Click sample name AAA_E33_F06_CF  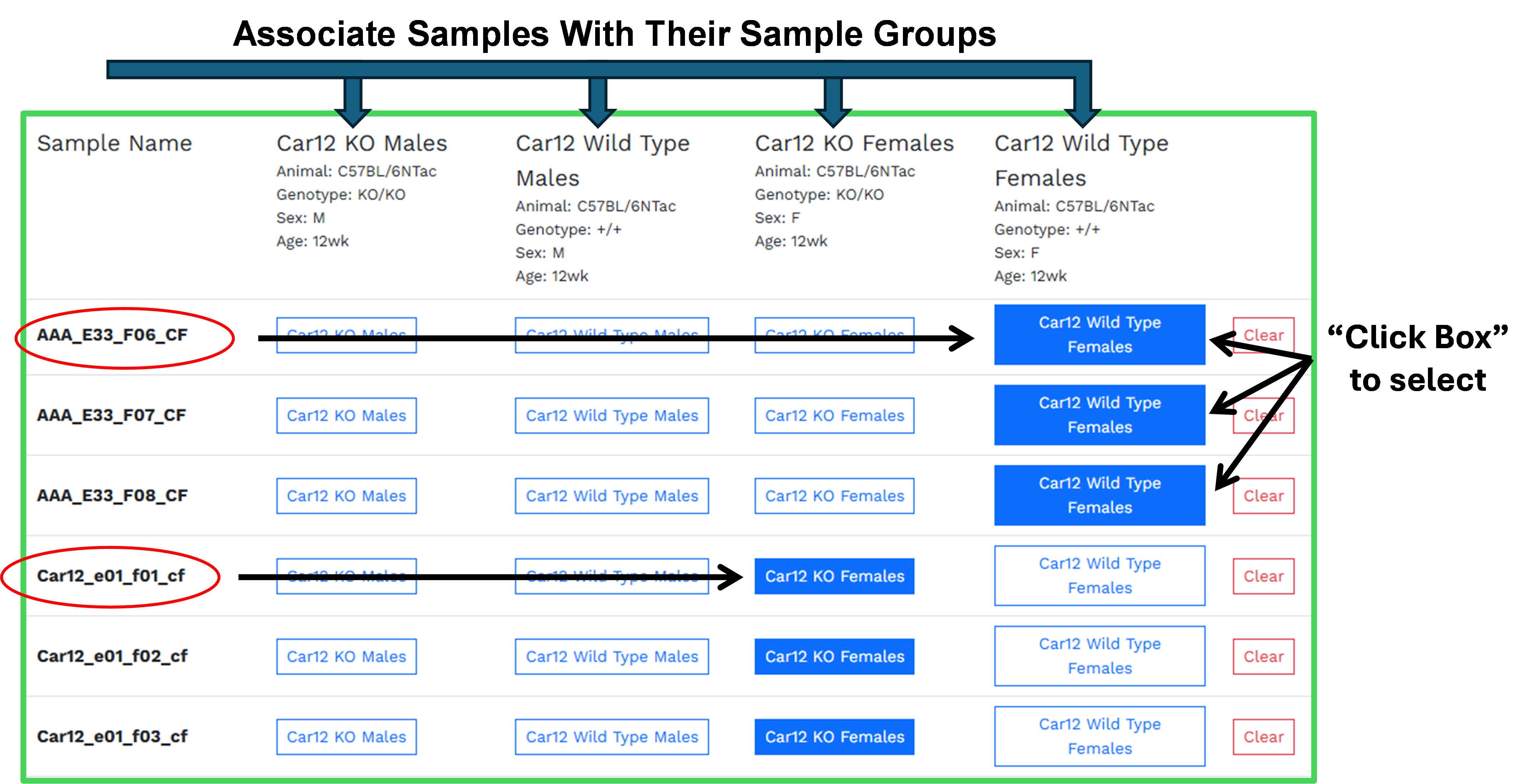tap(112, 335)
